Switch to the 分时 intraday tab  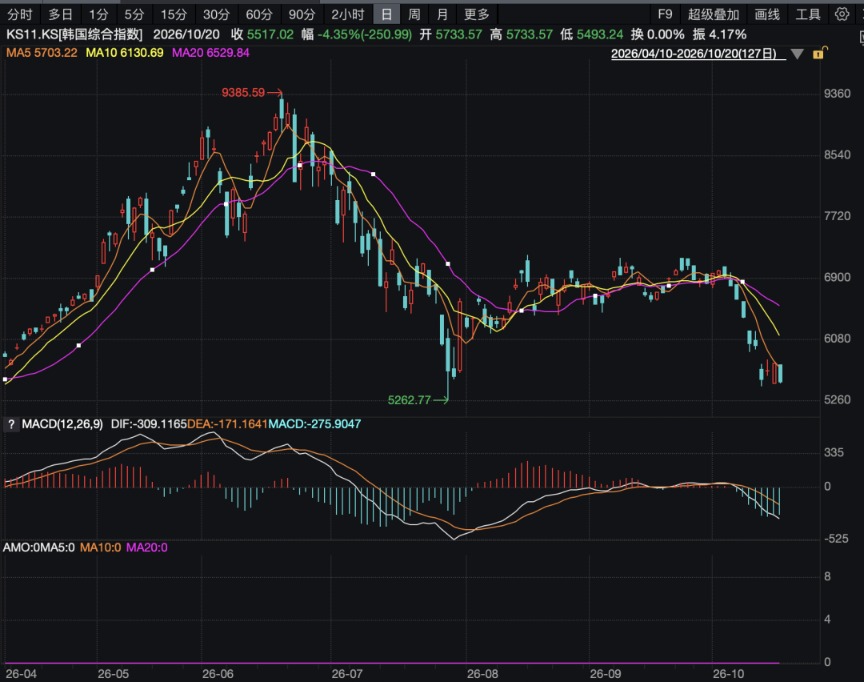[x=20, y=14]
